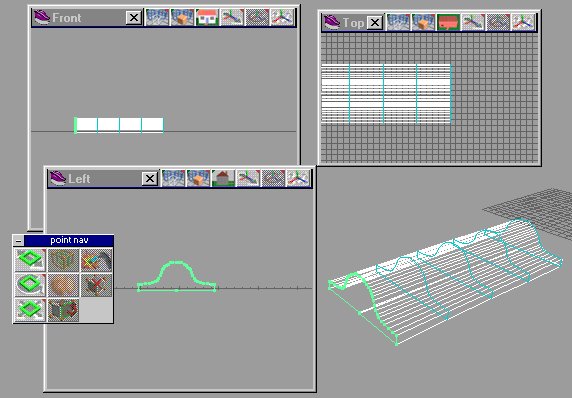The height and width of the screenshot is (398, 572).
Task: Select the eye zoom axes icon in Front view
Action: coord(282,18)
